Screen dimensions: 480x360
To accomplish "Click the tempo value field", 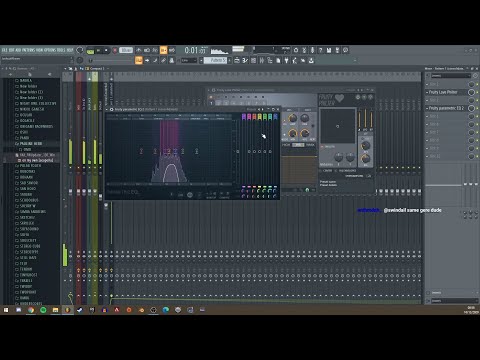I will tap(126, 50).
